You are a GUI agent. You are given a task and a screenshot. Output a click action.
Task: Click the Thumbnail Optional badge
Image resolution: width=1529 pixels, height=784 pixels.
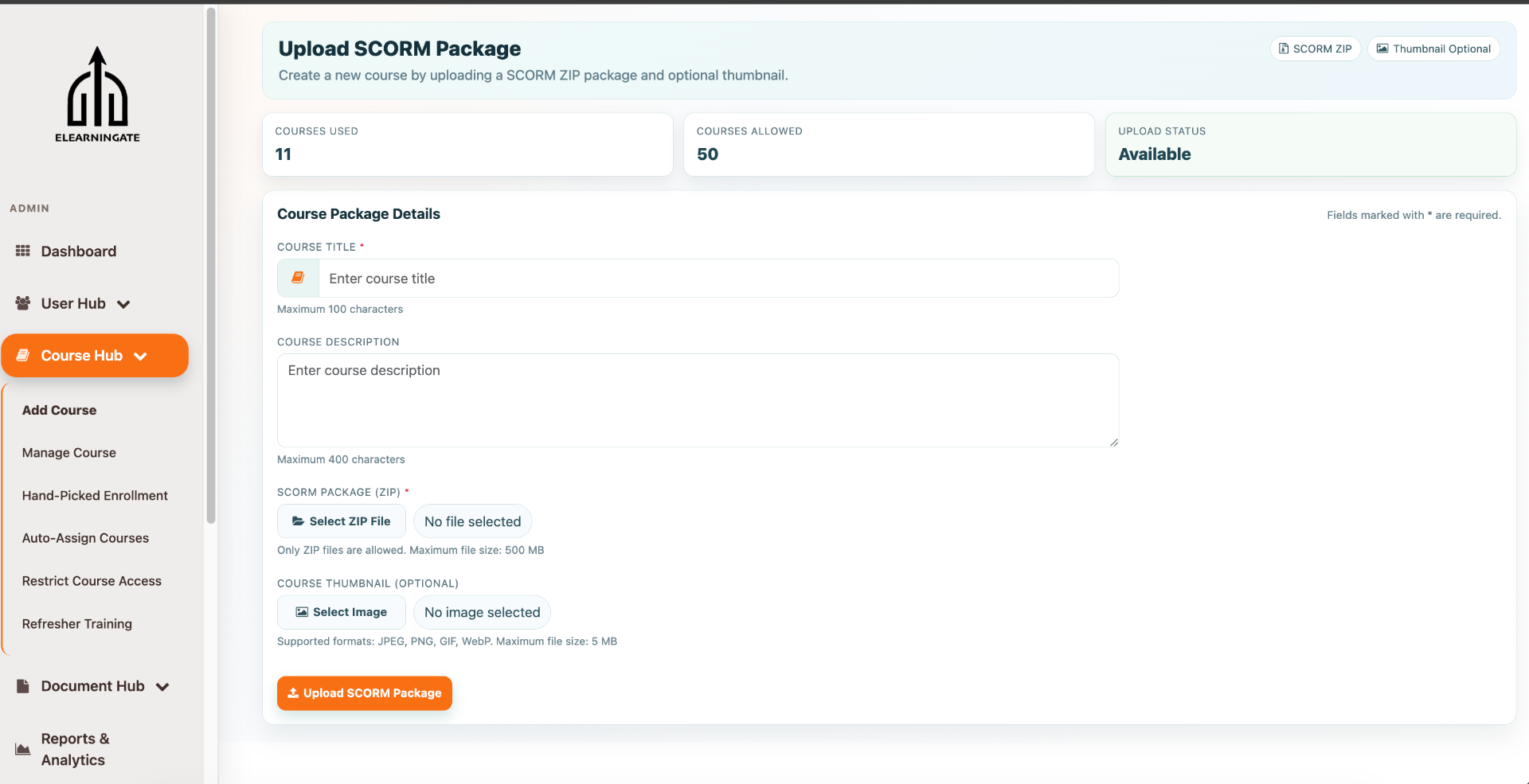[x=1433, y=49]
